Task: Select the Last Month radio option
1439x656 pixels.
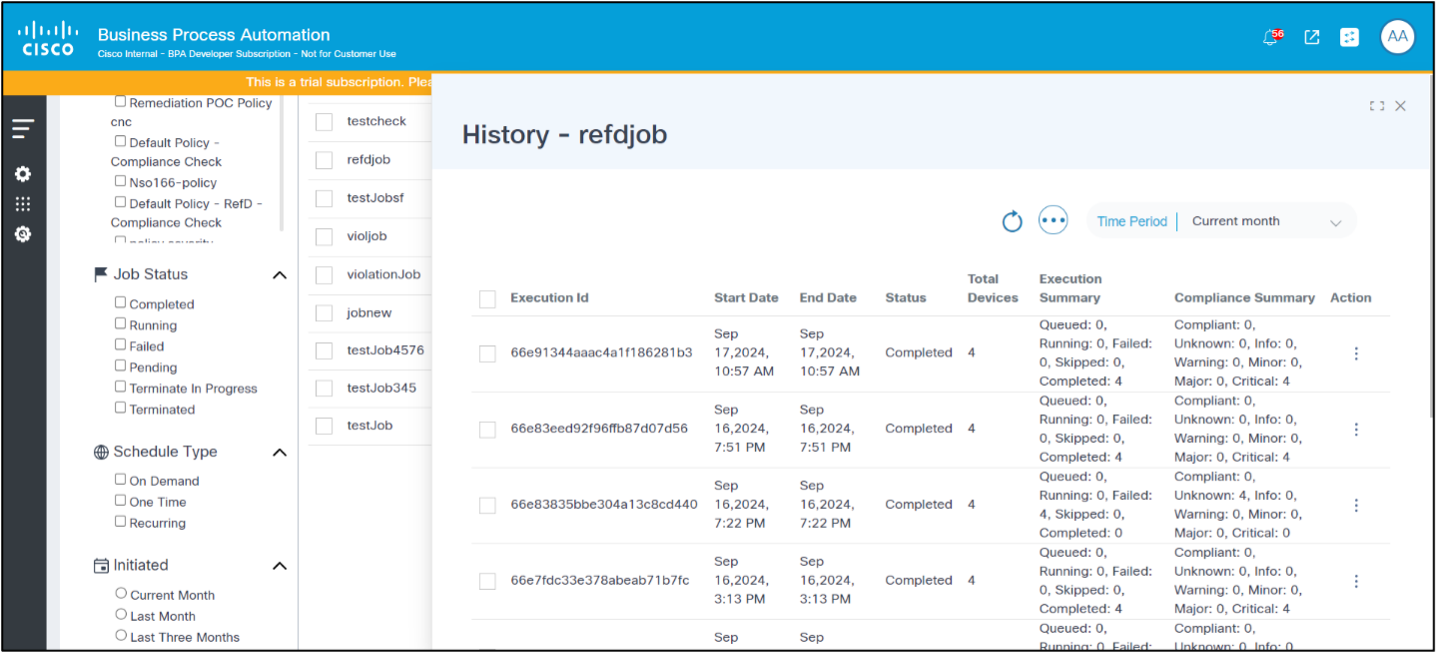Action: pos(121,614)
